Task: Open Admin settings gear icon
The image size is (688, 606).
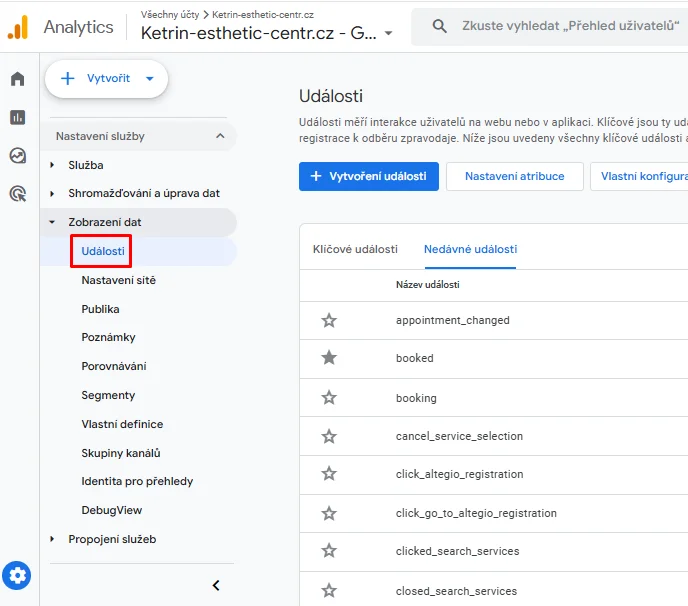Action: point(17,575)
